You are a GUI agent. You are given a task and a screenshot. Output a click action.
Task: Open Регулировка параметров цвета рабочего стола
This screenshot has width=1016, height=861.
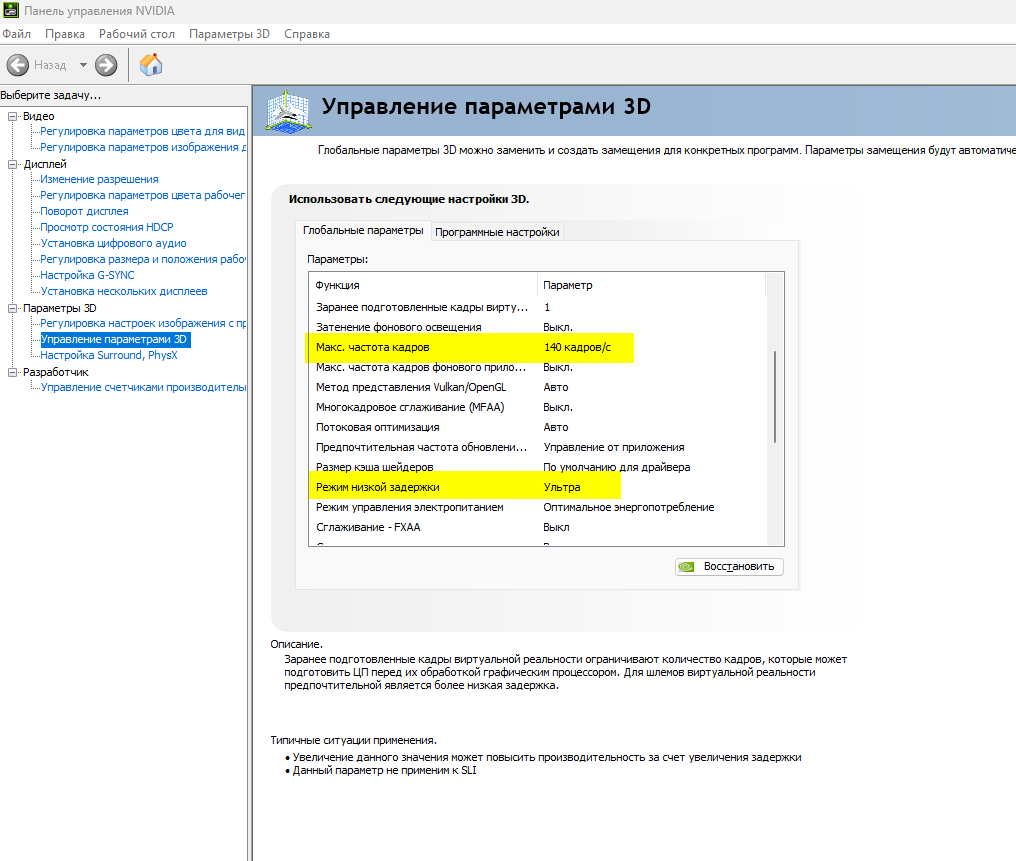143,195
